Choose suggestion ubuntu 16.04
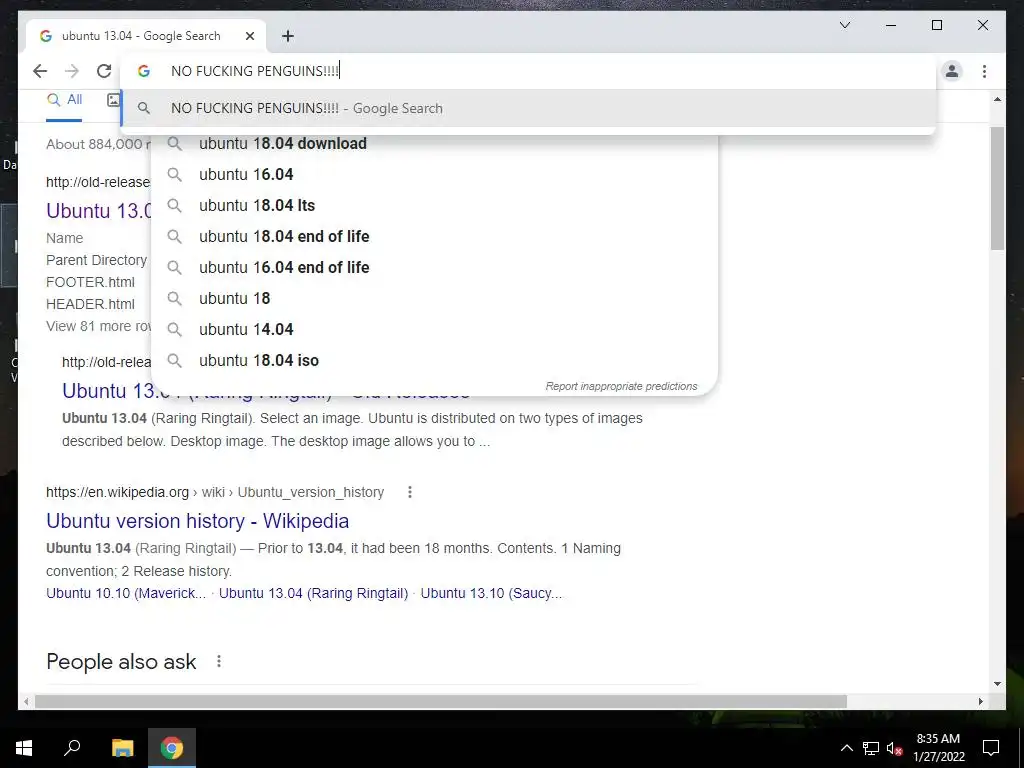Viewport: 1024px width, 768px height. [x=434, y=174]
